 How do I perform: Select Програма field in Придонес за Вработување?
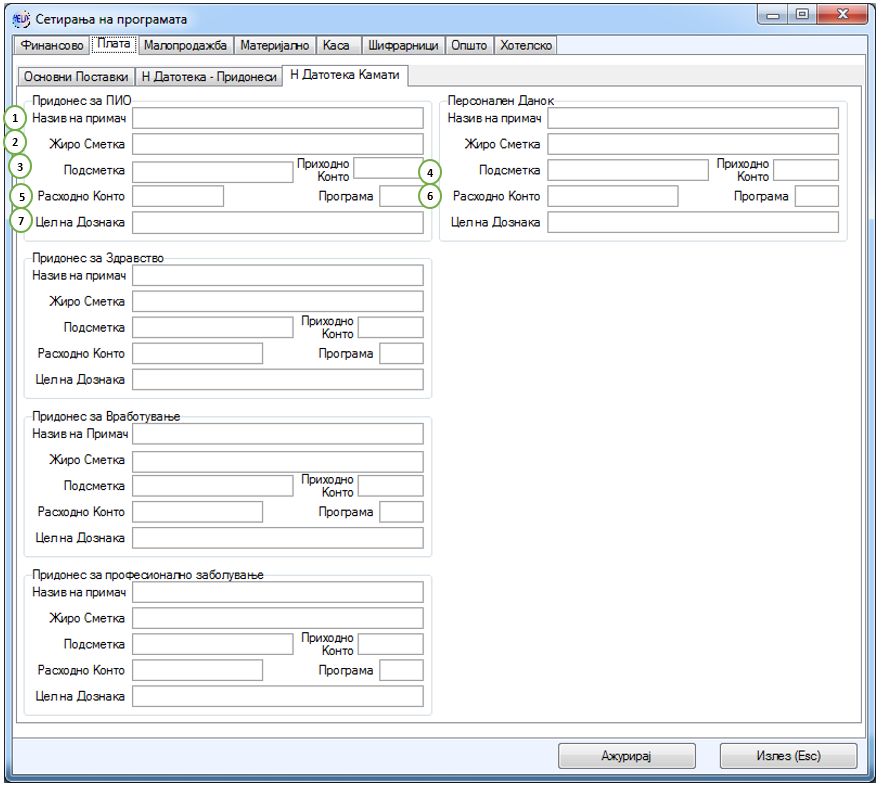coord(401,512)
